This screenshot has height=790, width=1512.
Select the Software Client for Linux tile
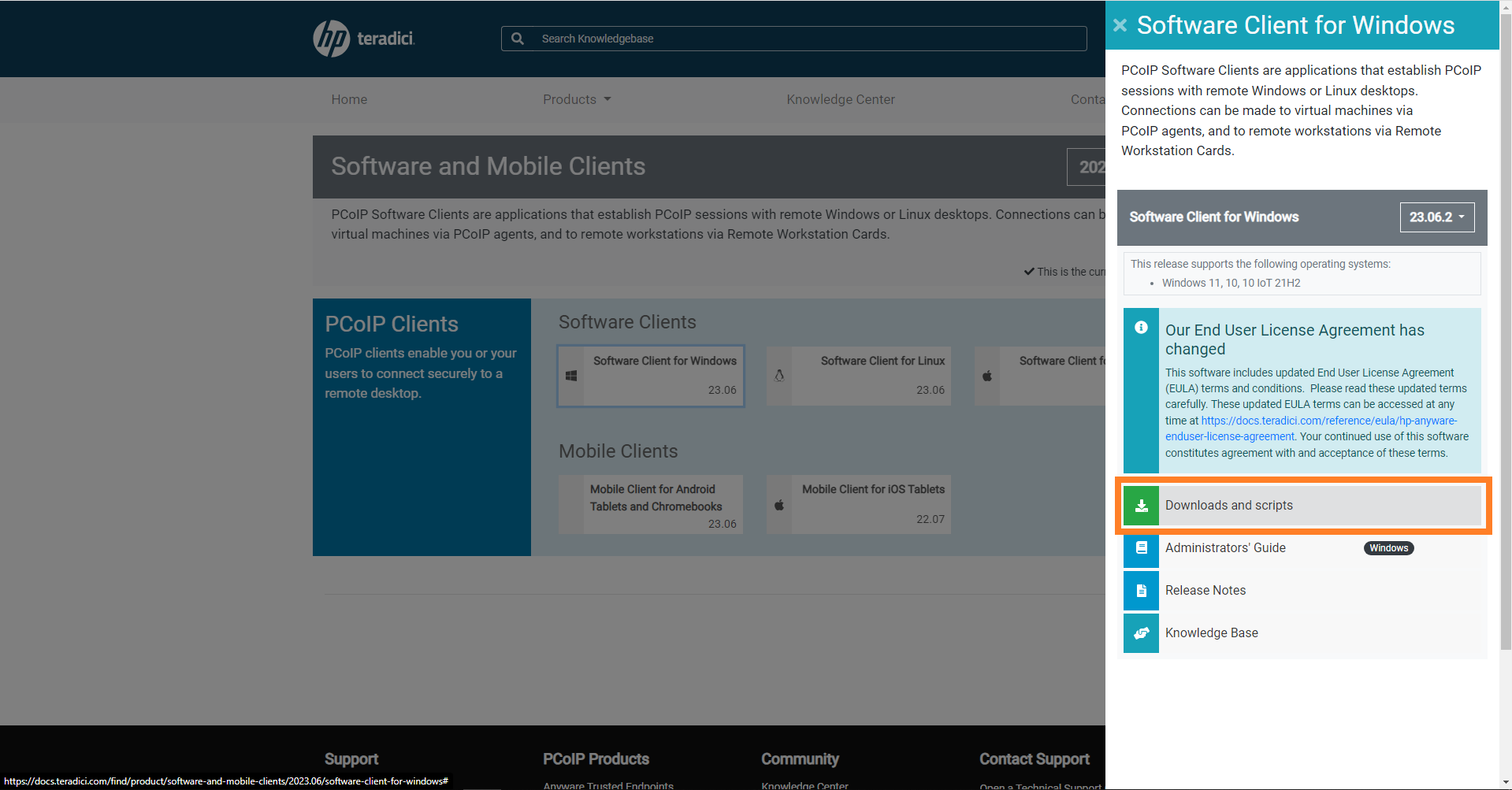point(859,376)
